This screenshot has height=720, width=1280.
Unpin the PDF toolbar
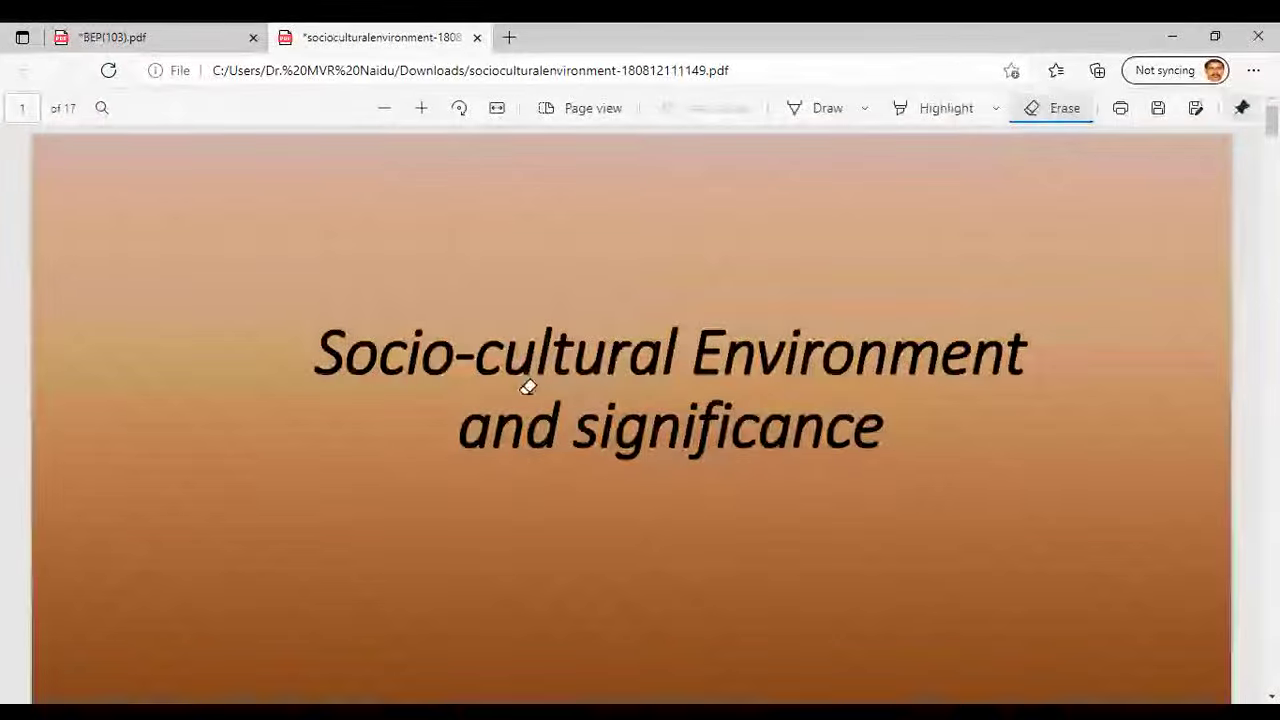point(1242,108)
